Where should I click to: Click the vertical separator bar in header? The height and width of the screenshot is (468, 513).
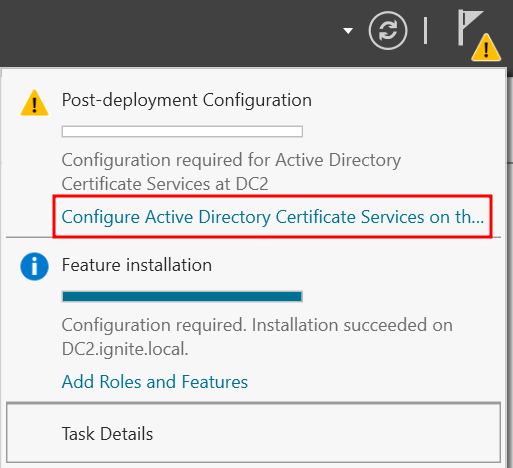[425, 31]
